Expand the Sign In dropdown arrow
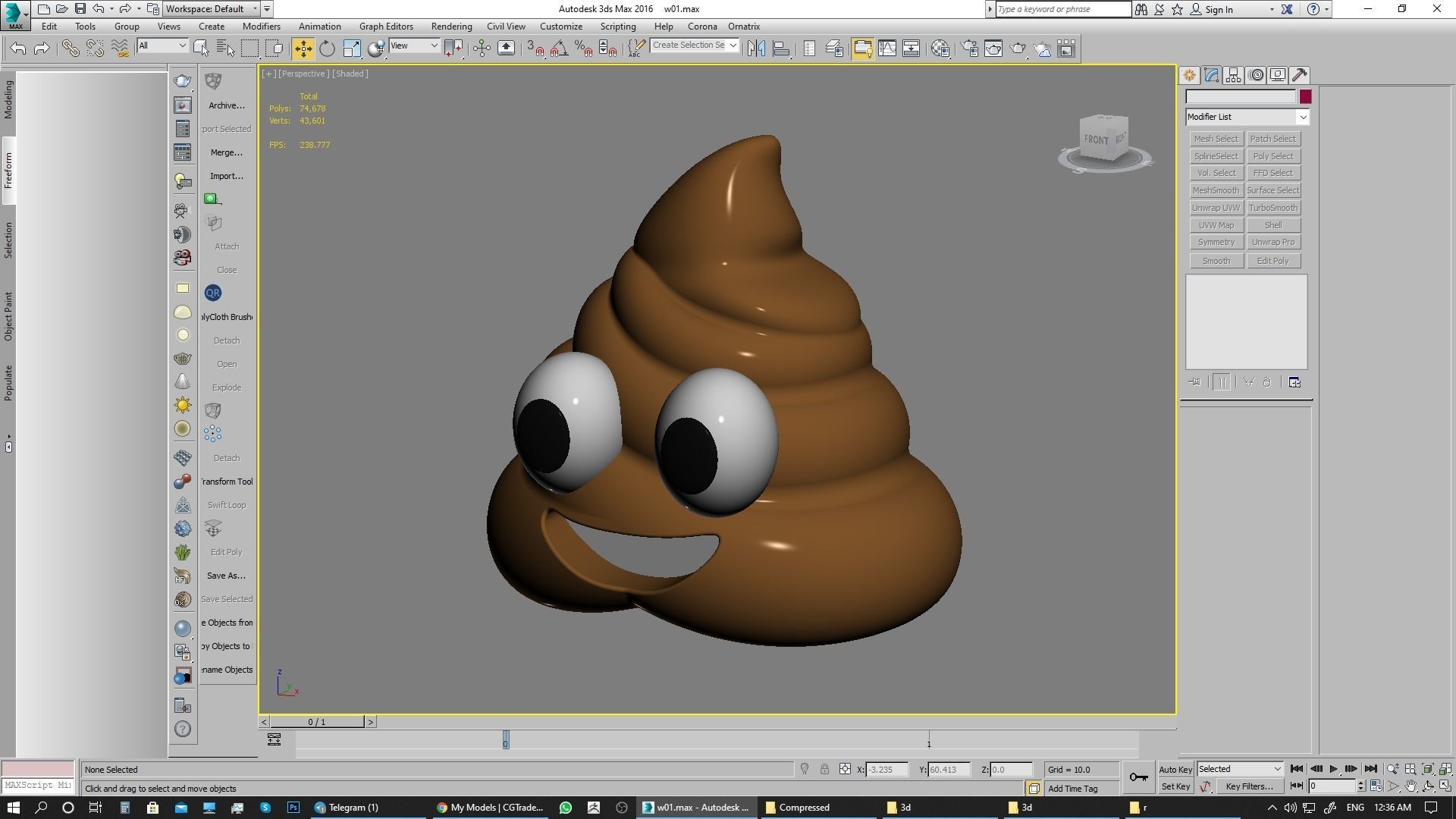The width and height of the screenshot is (1456, 819). [1272, 9]
